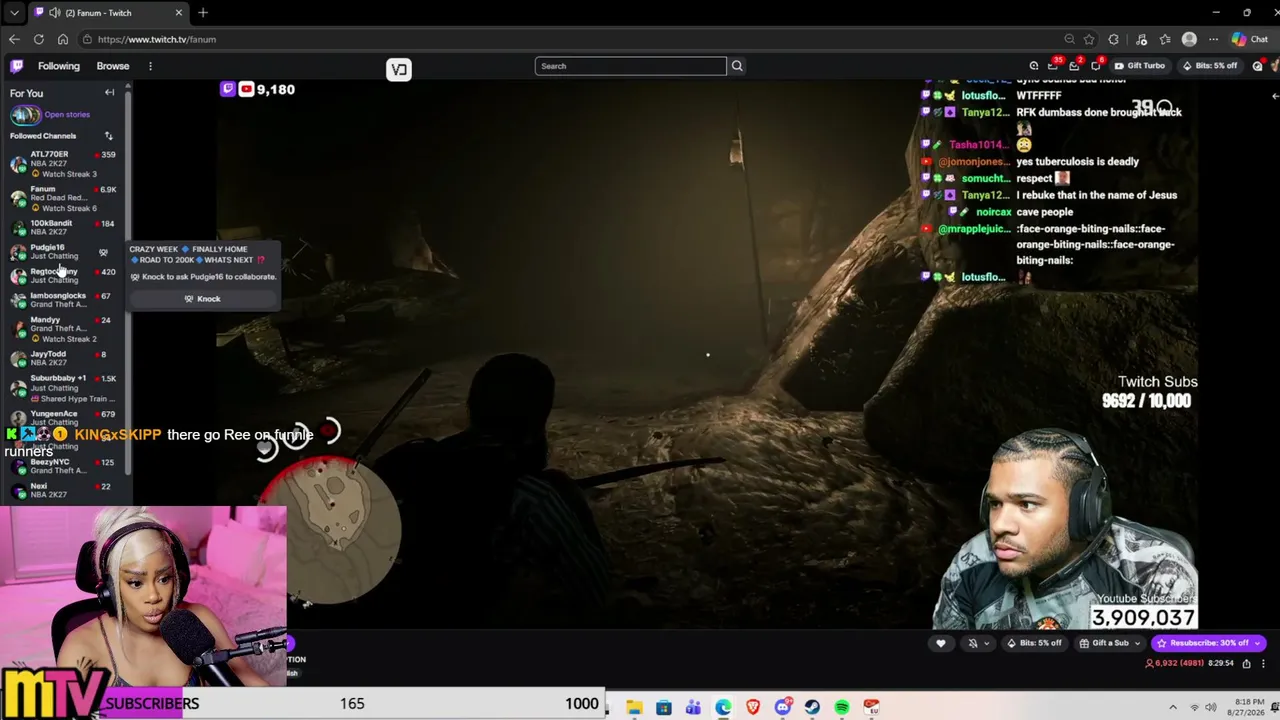Screen dimensions: 1280x720
Task: Open the Twitch more options menu
Action: [x=150, y=66]
